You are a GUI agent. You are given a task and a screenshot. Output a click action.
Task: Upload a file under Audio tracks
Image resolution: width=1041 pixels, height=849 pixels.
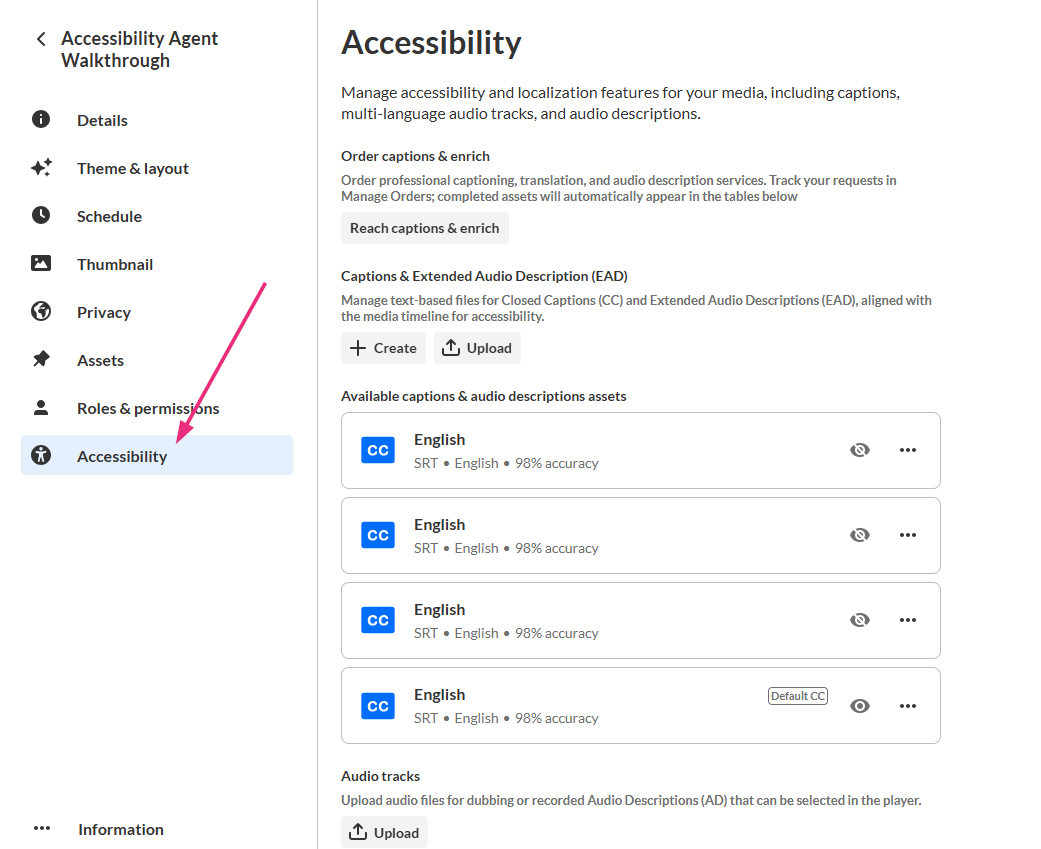384,833
